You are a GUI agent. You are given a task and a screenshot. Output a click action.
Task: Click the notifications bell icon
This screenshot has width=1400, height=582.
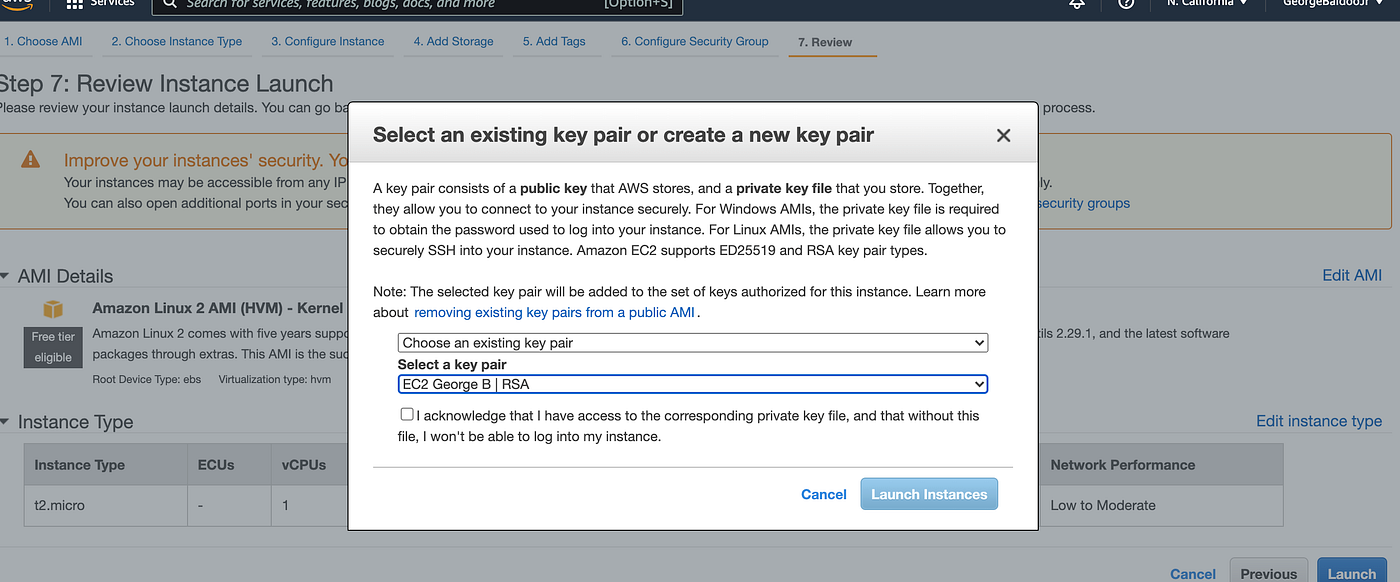pos(1077,4)
